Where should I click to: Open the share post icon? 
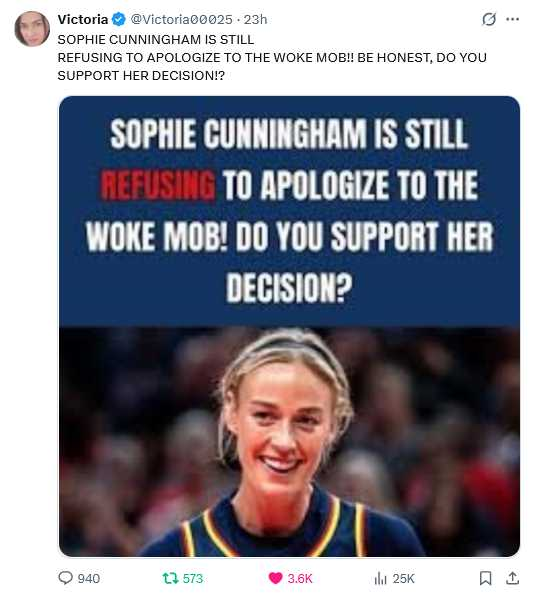[x=513, y=579]
